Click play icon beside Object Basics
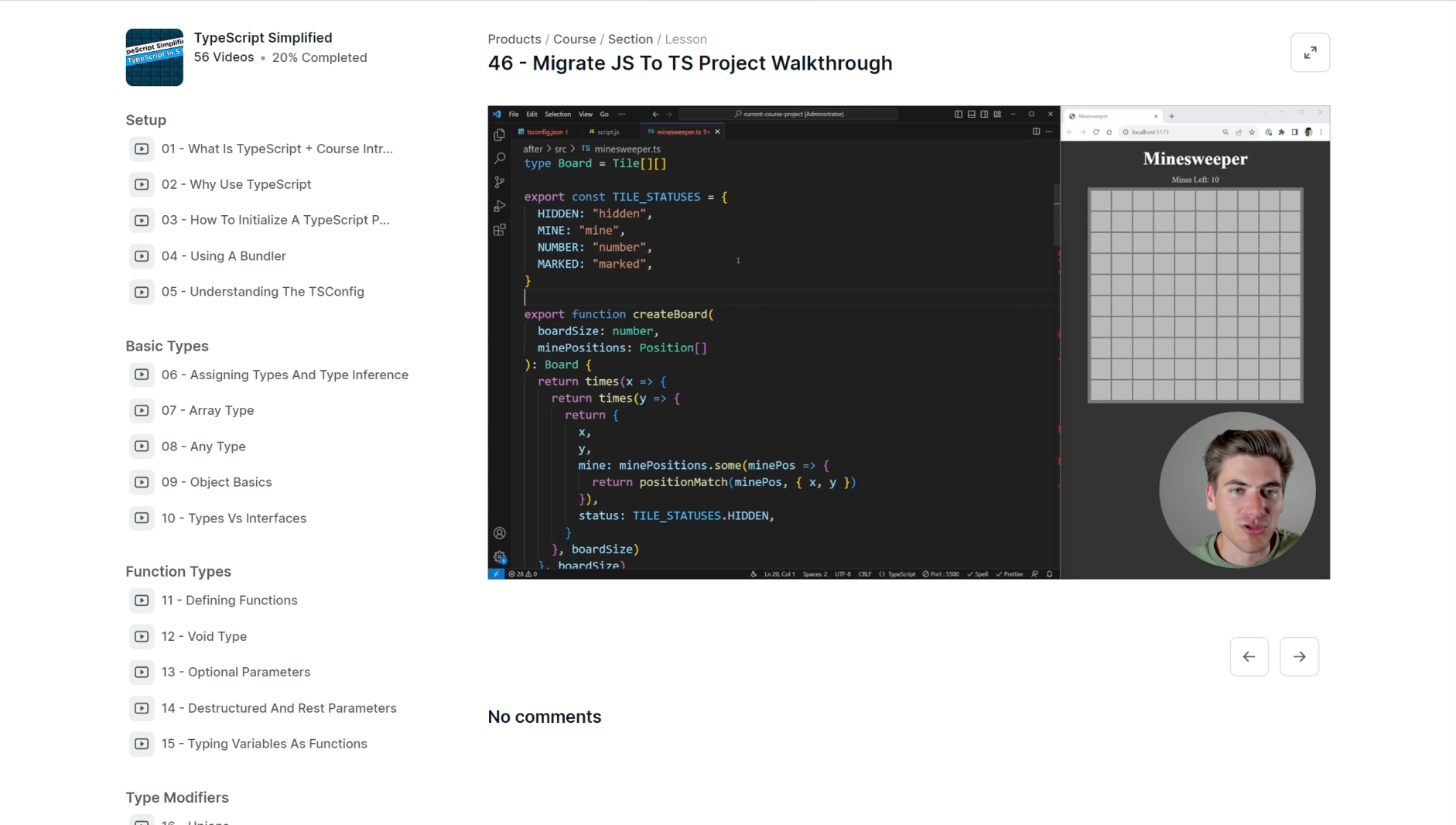Image resolution: width=1456 pixels, height=825 pixels. pos(142,482)
